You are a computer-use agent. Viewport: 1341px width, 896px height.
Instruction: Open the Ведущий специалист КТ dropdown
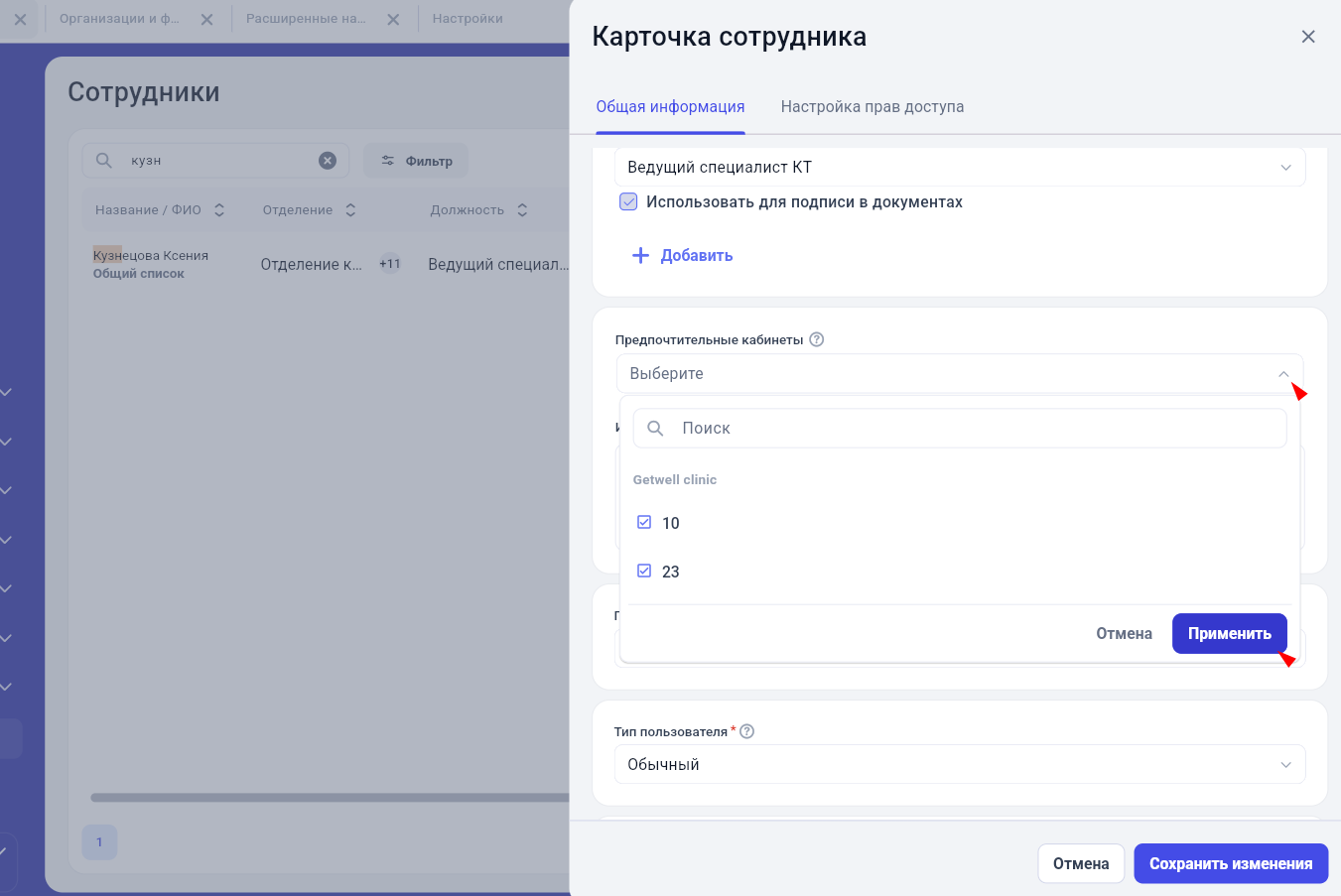(960, 168)
